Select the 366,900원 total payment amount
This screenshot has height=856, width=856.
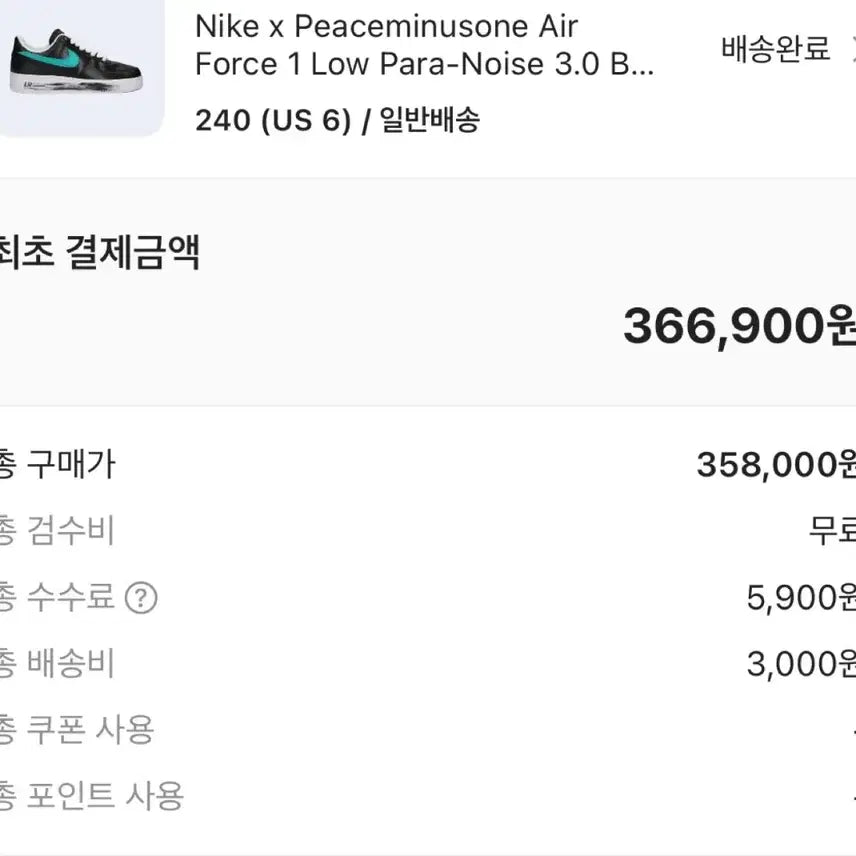(738, 325)
